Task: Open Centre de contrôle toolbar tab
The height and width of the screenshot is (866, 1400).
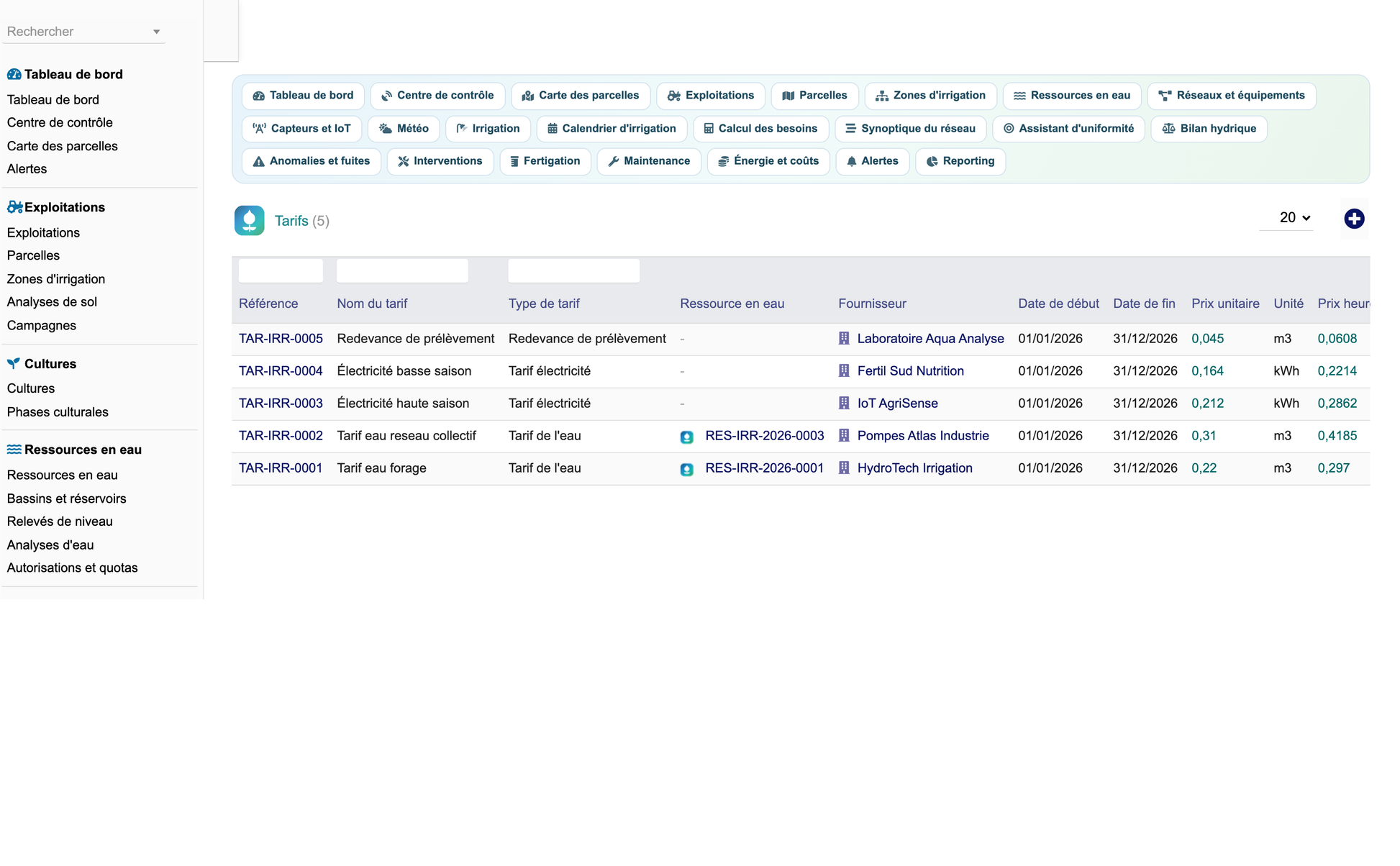Action: 437,96
